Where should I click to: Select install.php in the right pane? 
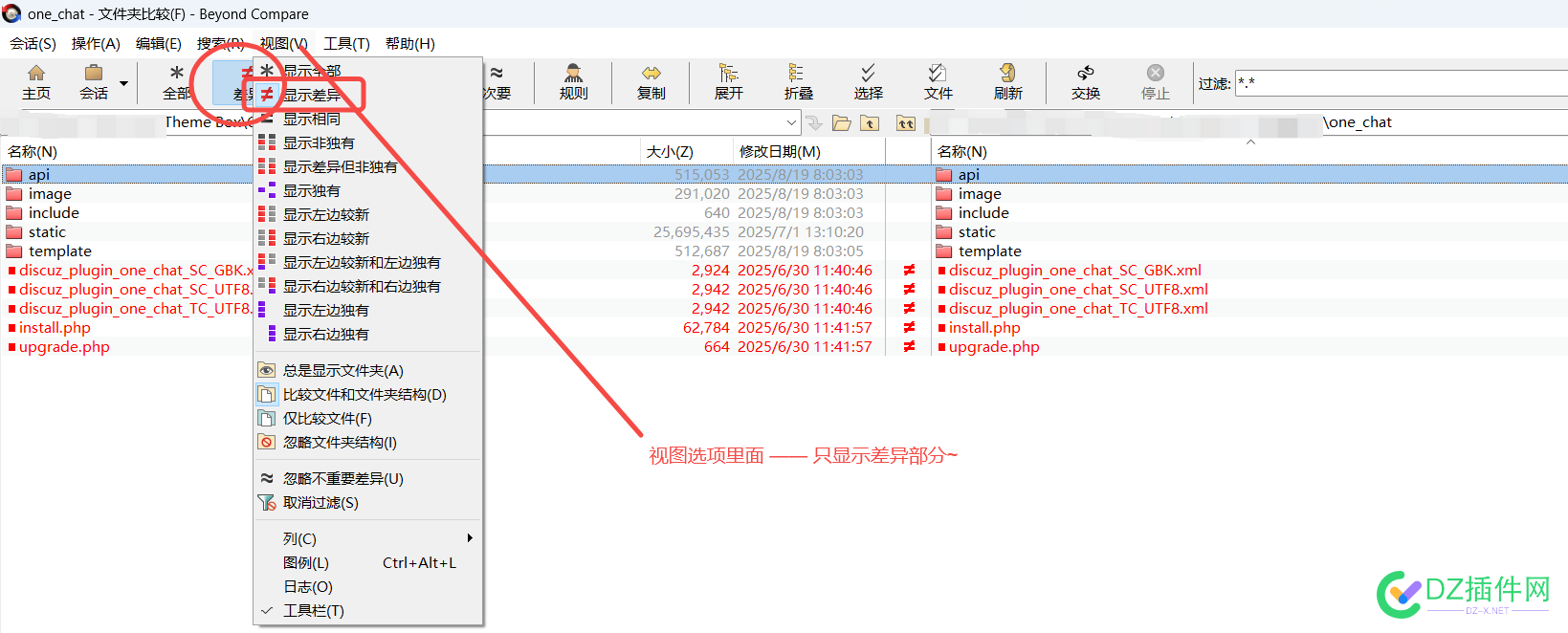(x=984, y=327)
